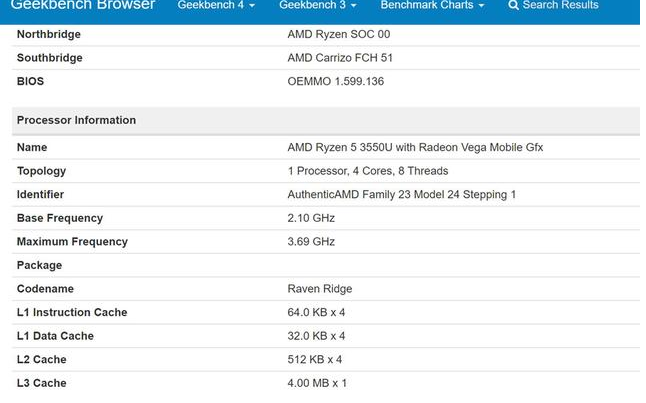Click the Geekbench Browser home link
The width and height of the screenshot is (646, 403).
[83, 6]
